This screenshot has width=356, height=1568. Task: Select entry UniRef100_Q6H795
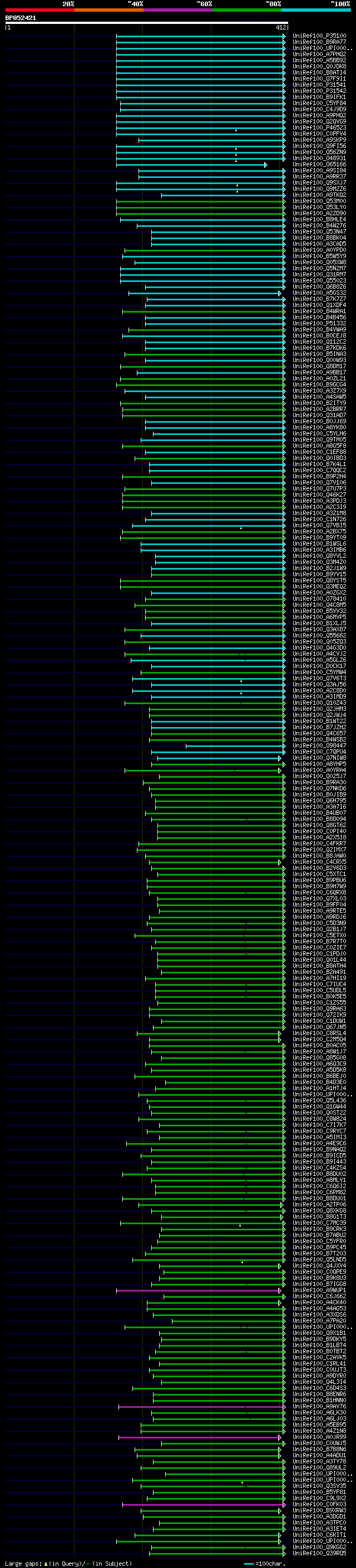[x=319, y=800]
